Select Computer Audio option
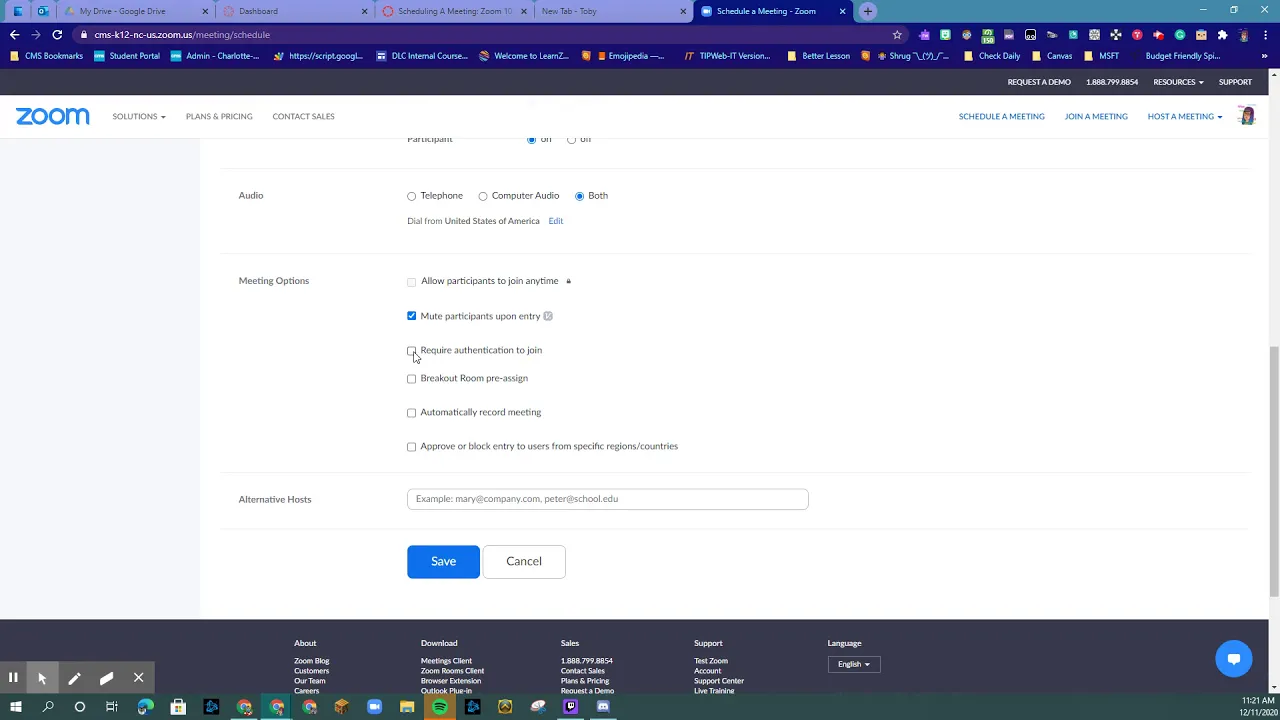 [483, 196]
